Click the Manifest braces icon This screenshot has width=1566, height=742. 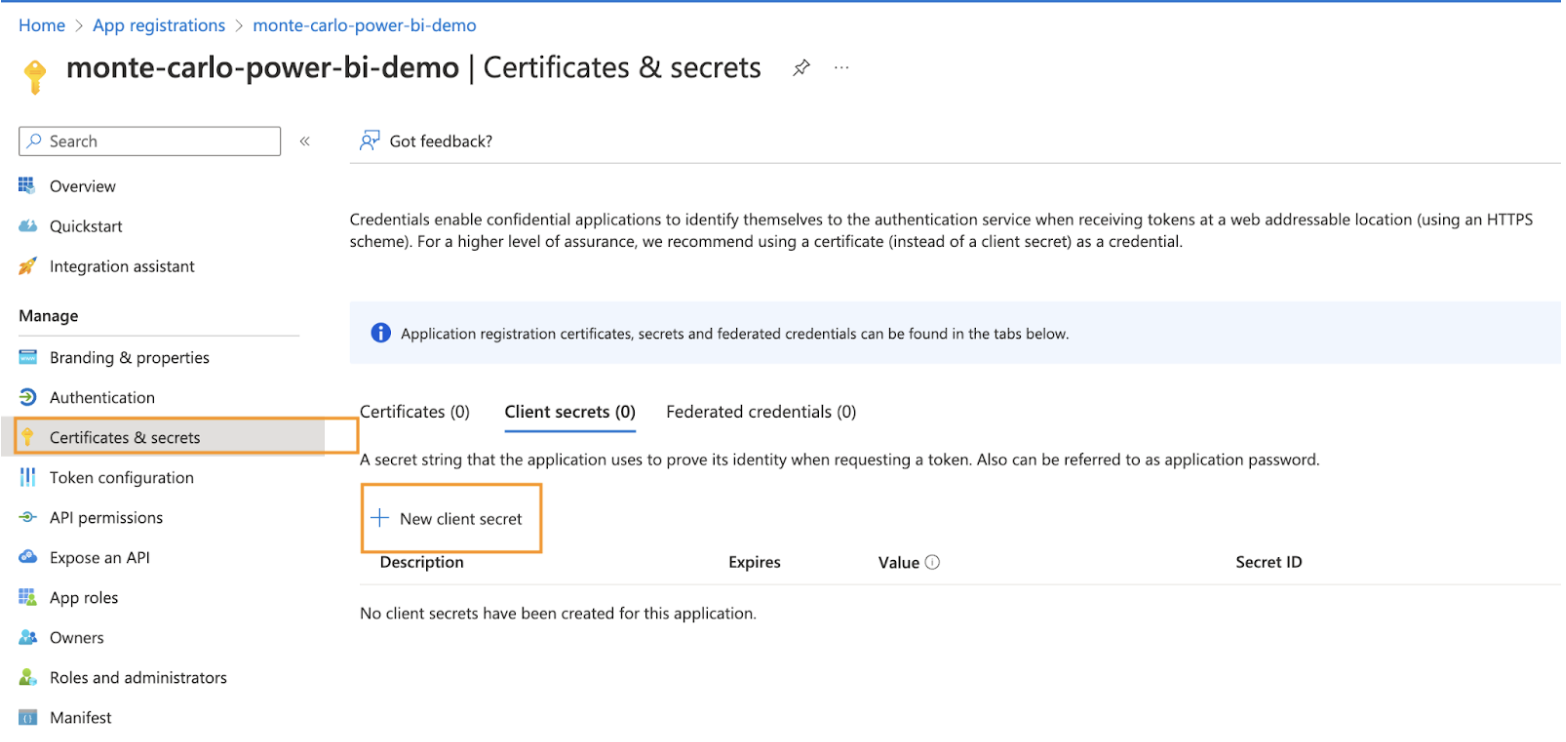click(x=28, y=717)
